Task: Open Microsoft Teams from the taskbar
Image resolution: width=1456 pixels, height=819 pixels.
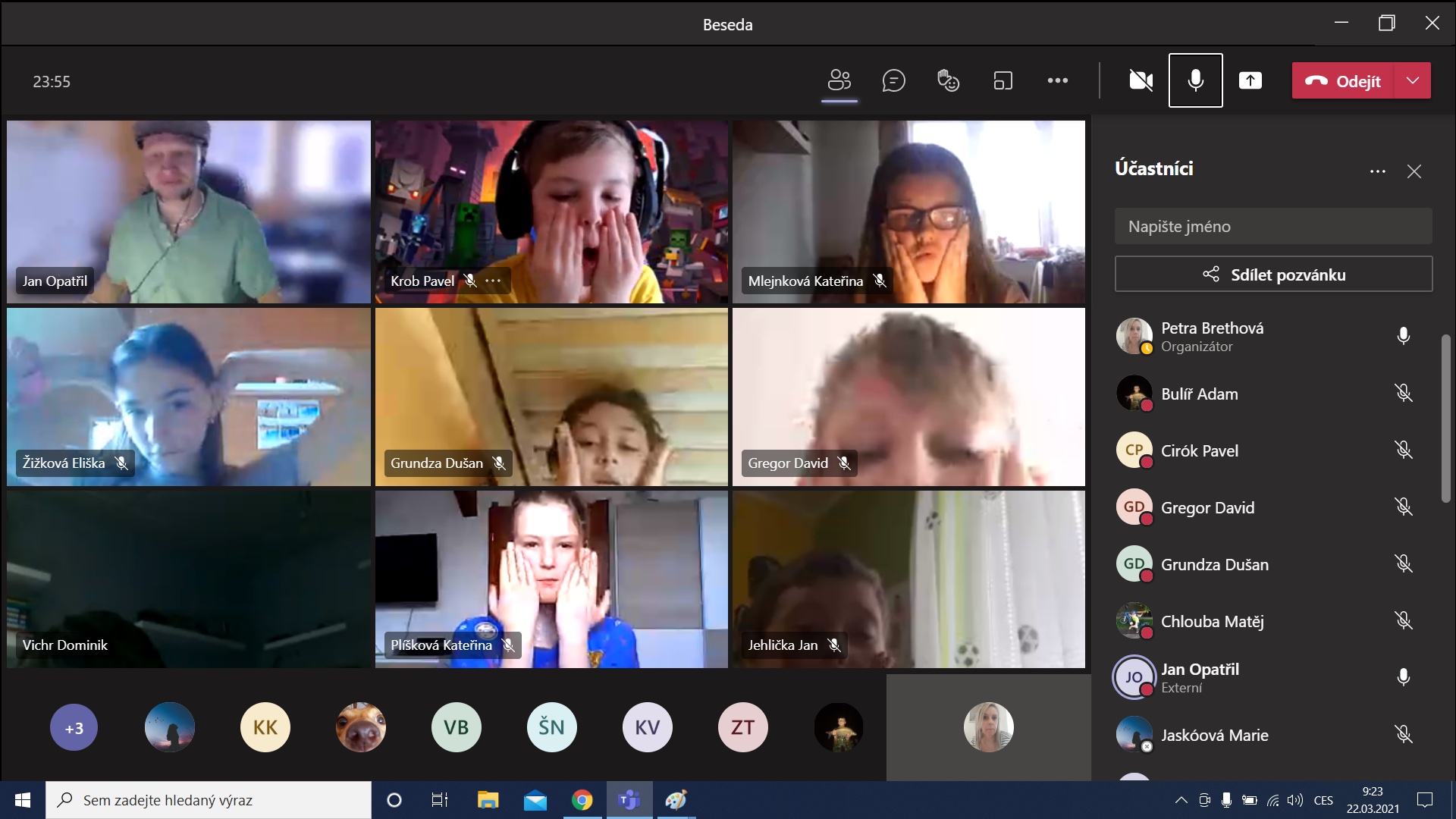Action: [629, 800]
